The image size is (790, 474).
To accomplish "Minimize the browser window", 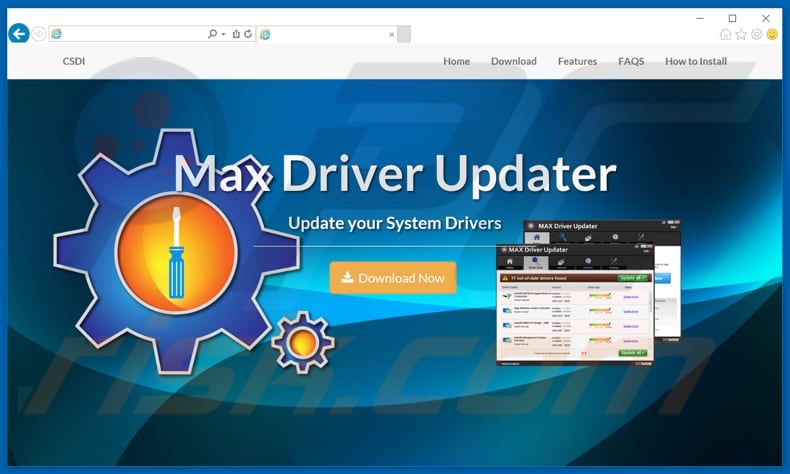I will pos(700,18).
